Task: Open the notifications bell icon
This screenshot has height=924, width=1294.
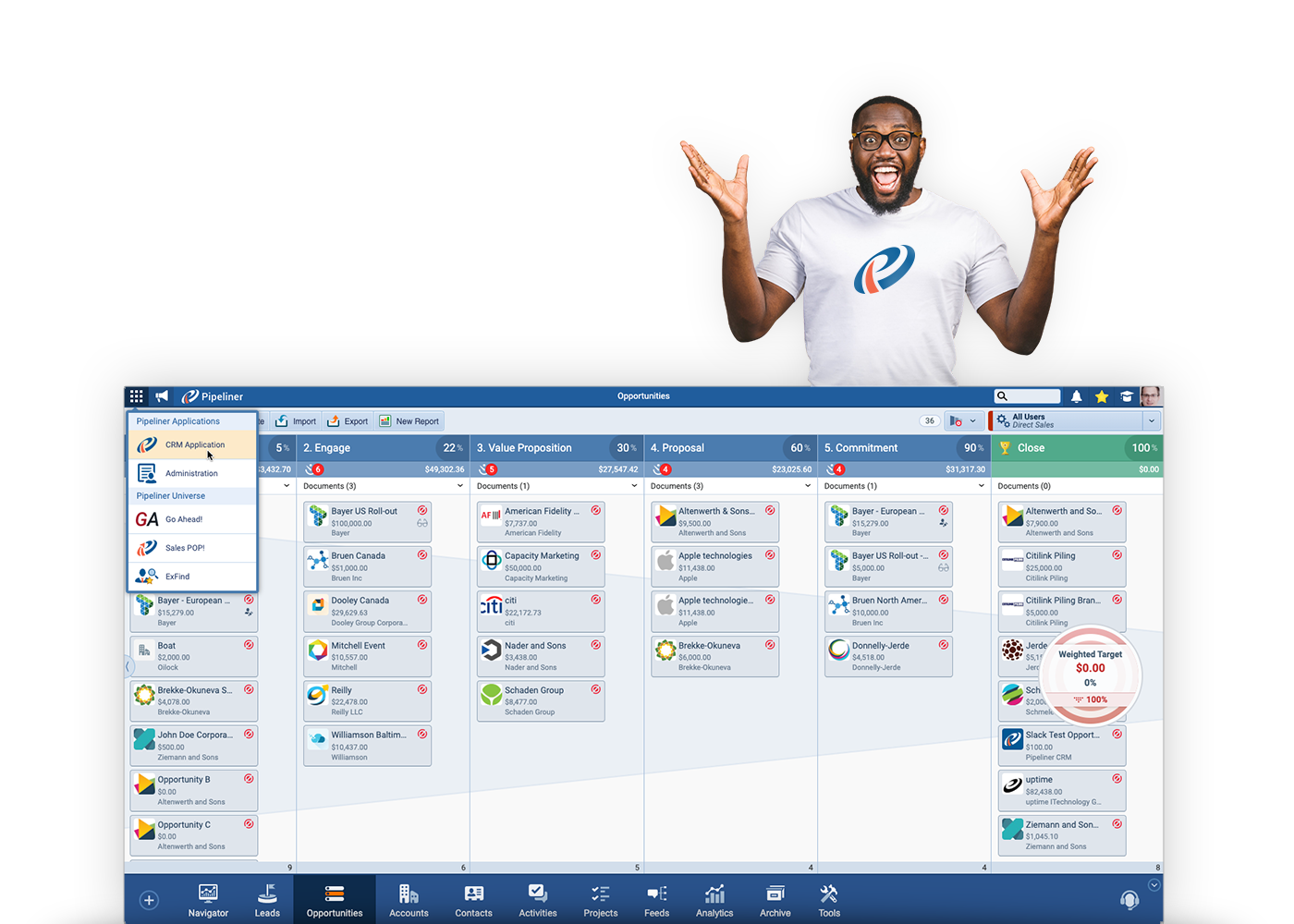Action: (x=1076, y=395)
